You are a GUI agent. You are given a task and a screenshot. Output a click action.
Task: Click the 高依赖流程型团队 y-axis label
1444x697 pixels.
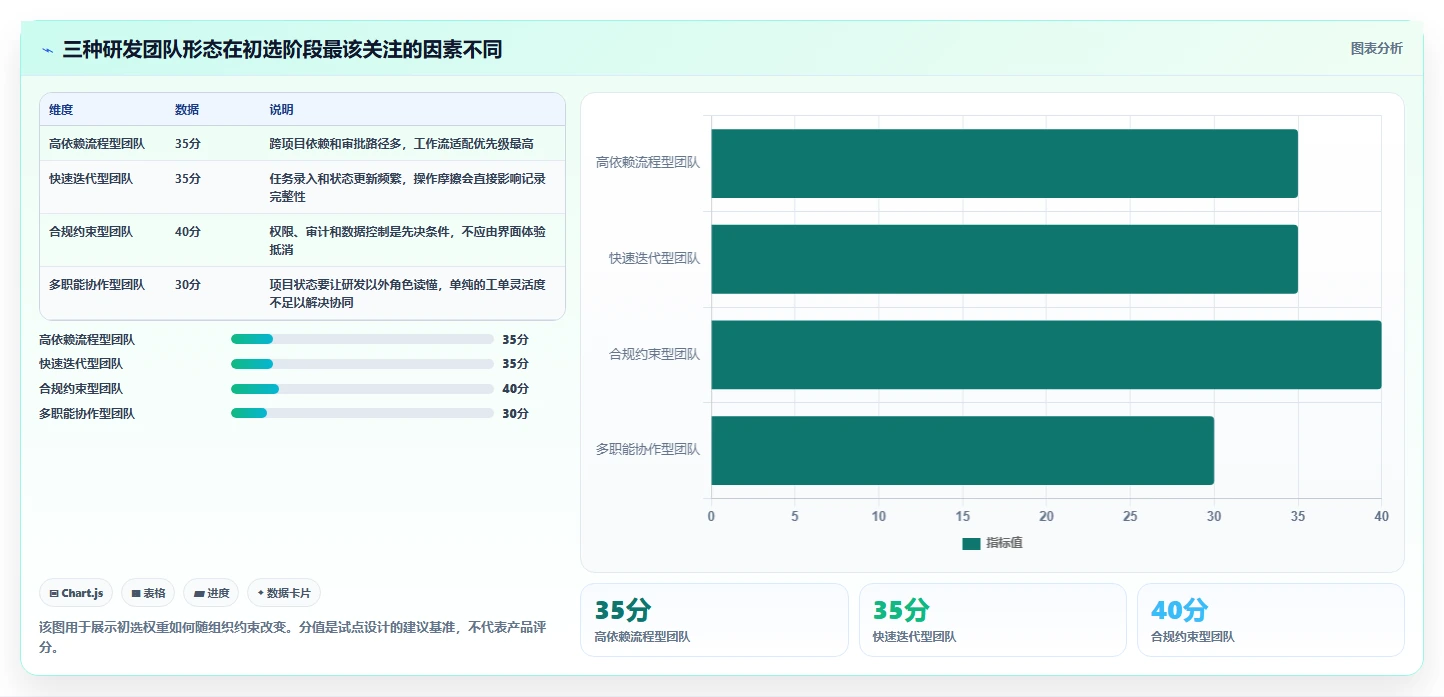648,162
